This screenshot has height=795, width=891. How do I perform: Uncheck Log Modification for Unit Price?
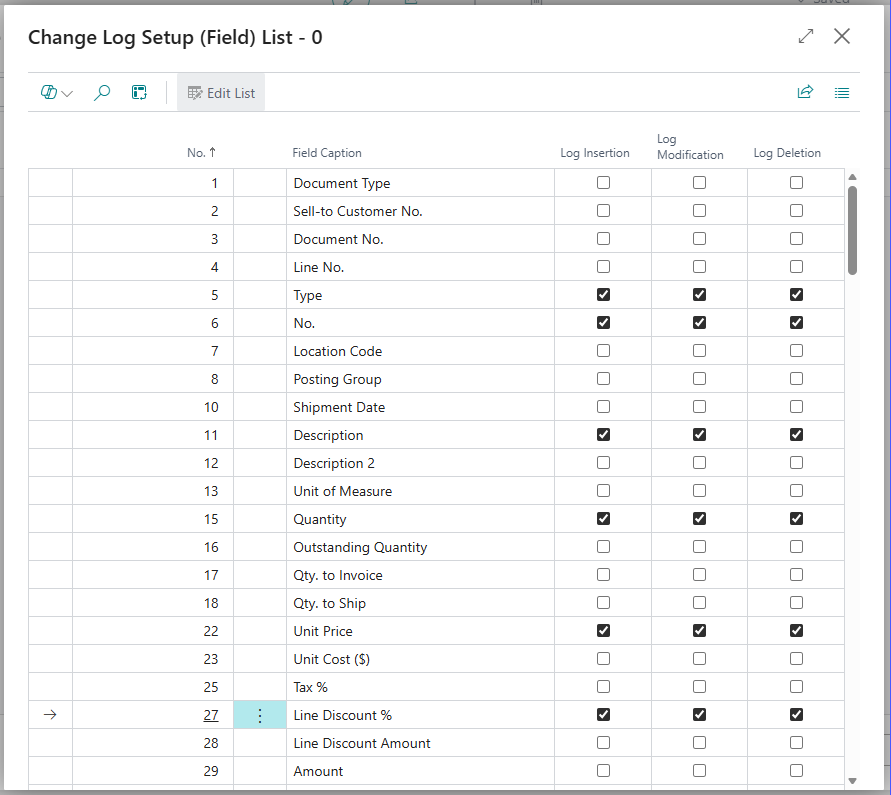pos(699,631)
